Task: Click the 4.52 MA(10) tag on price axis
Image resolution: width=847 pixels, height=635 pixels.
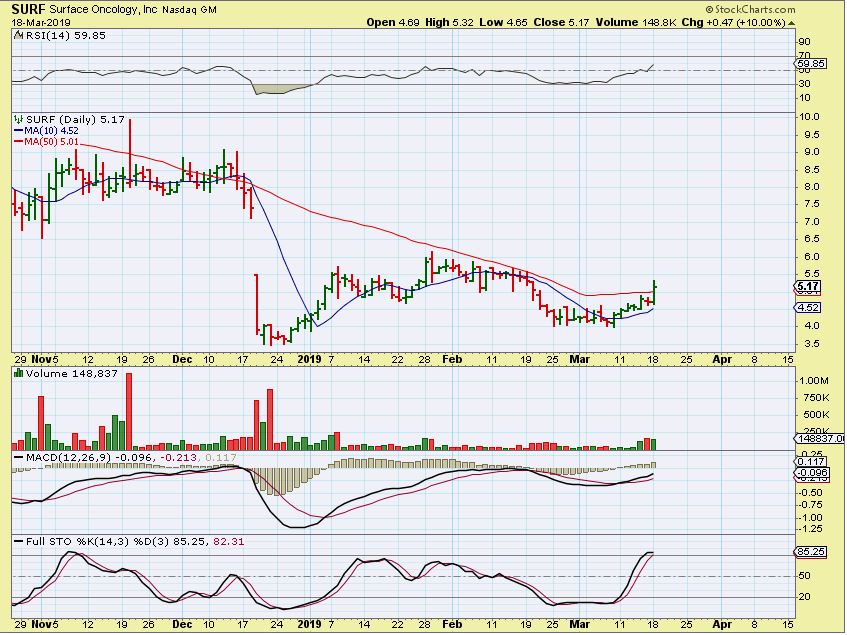Action: 808,307
